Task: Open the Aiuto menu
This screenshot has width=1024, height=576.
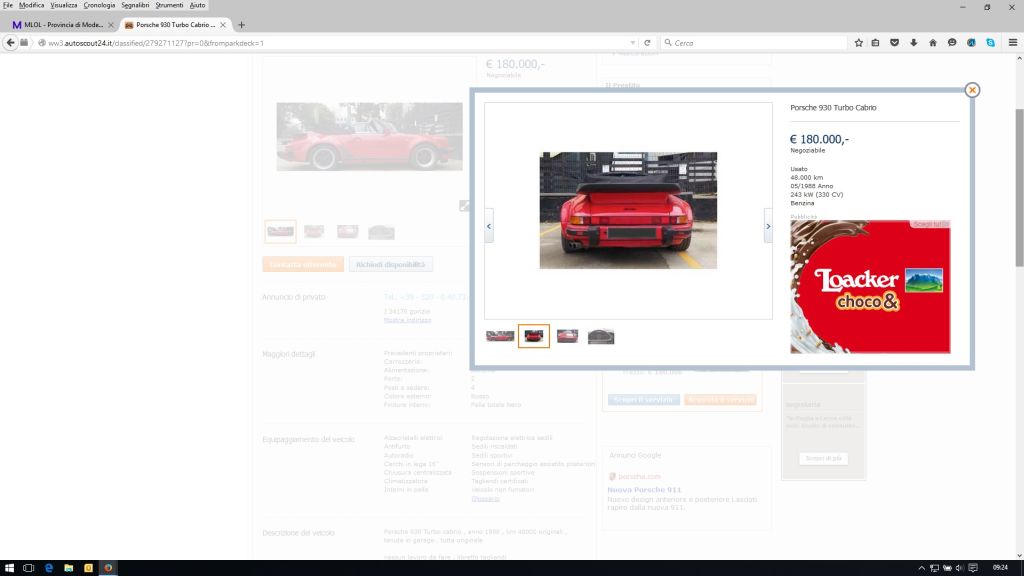Action: click(197, 5)
